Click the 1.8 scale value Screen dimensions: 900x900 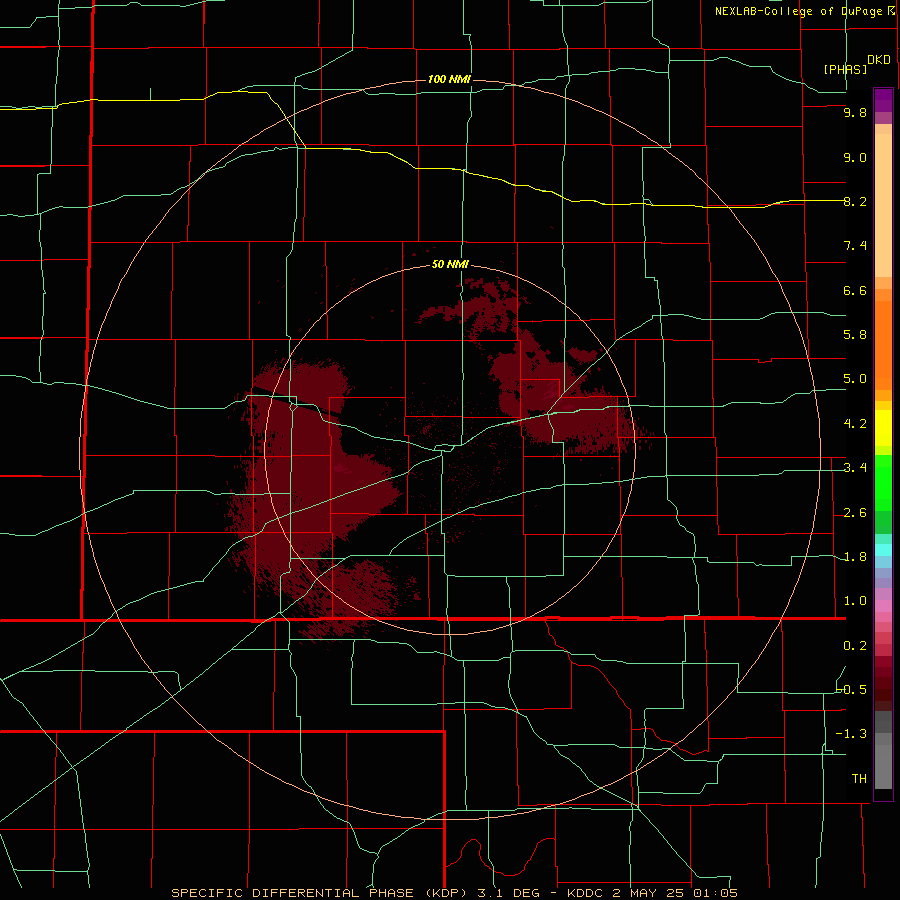855,557
